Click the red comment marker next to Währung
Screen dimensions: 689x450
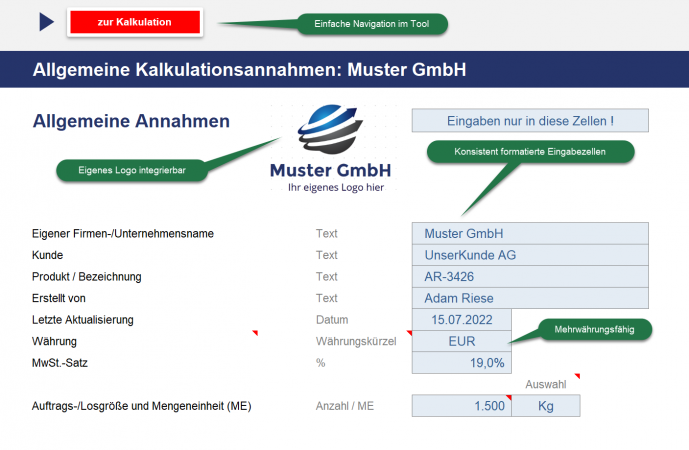click(254, 333)
